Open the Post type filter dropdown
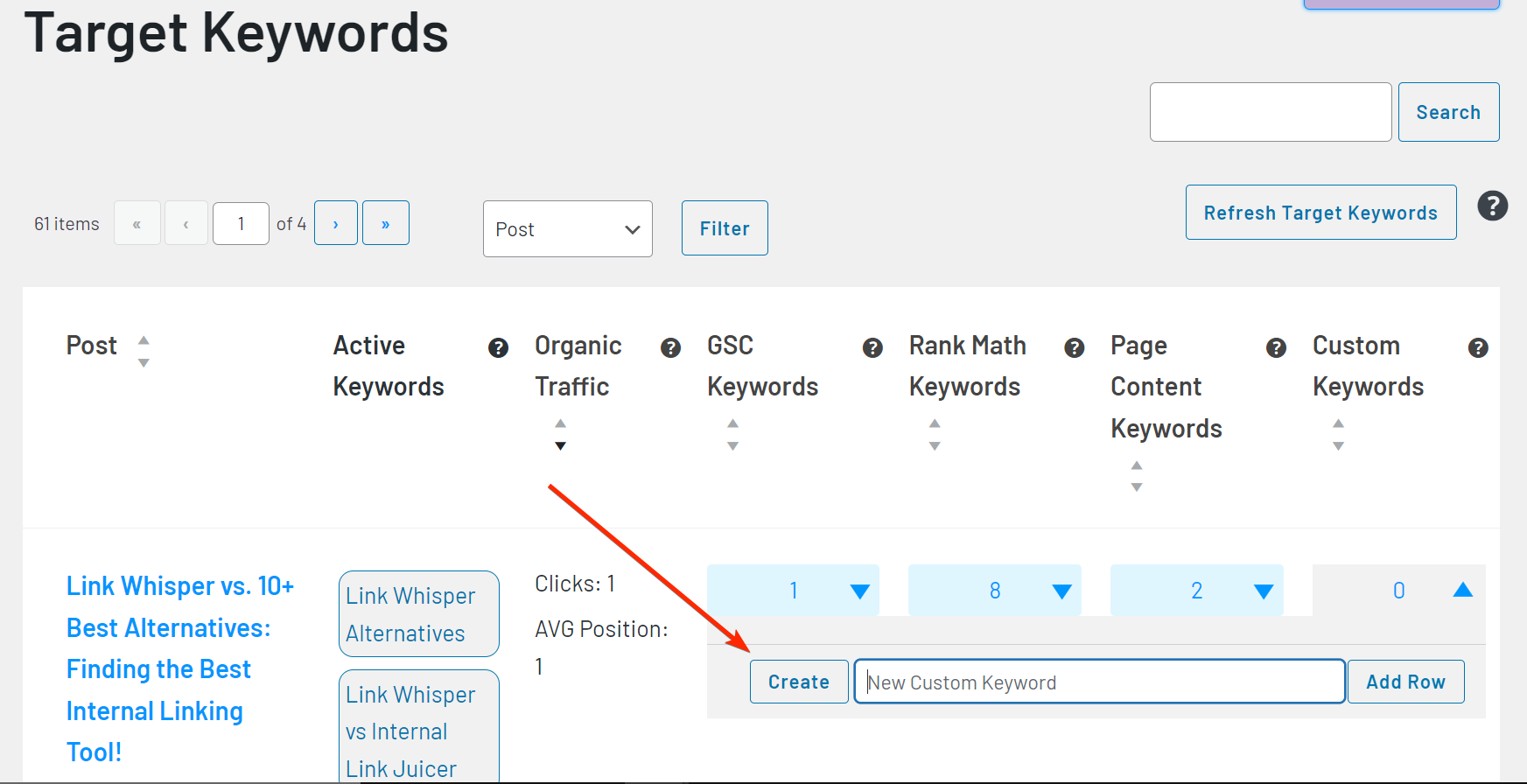 tap(567, 228)
